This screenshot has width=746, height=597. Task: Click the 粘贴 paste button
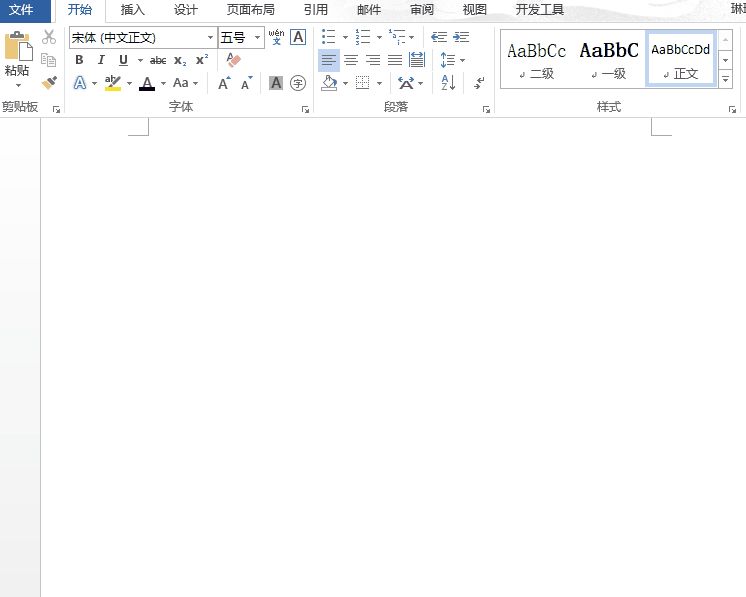tap(17, 58)
